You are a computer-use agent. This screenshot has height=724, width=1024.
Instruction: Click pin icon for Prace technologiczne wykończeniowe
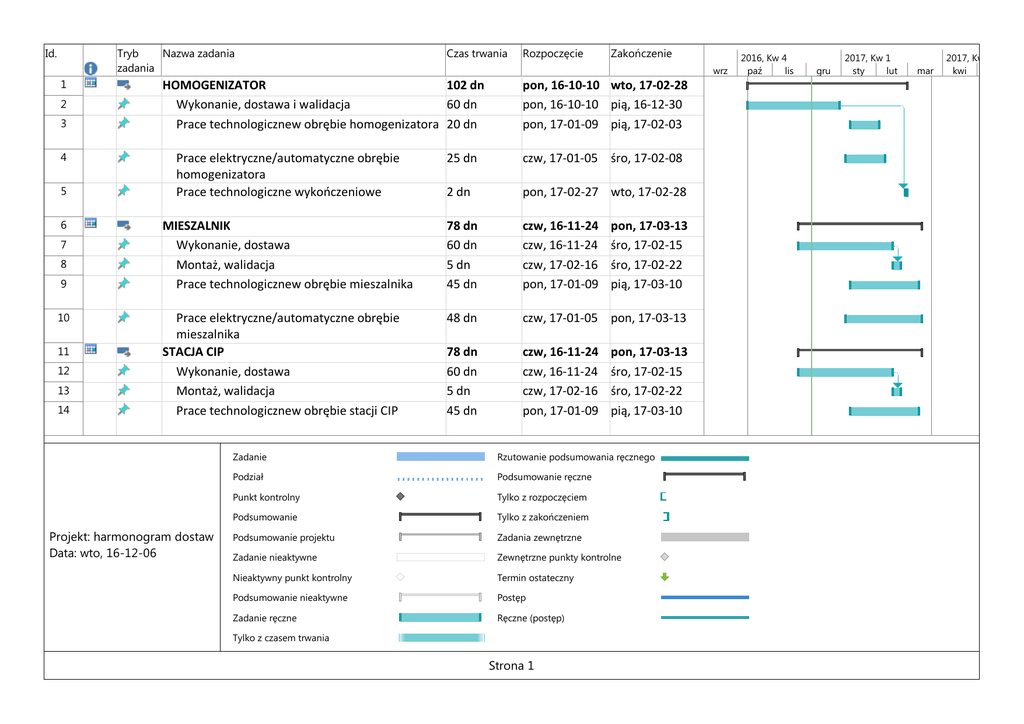click(x=124, y=191)
